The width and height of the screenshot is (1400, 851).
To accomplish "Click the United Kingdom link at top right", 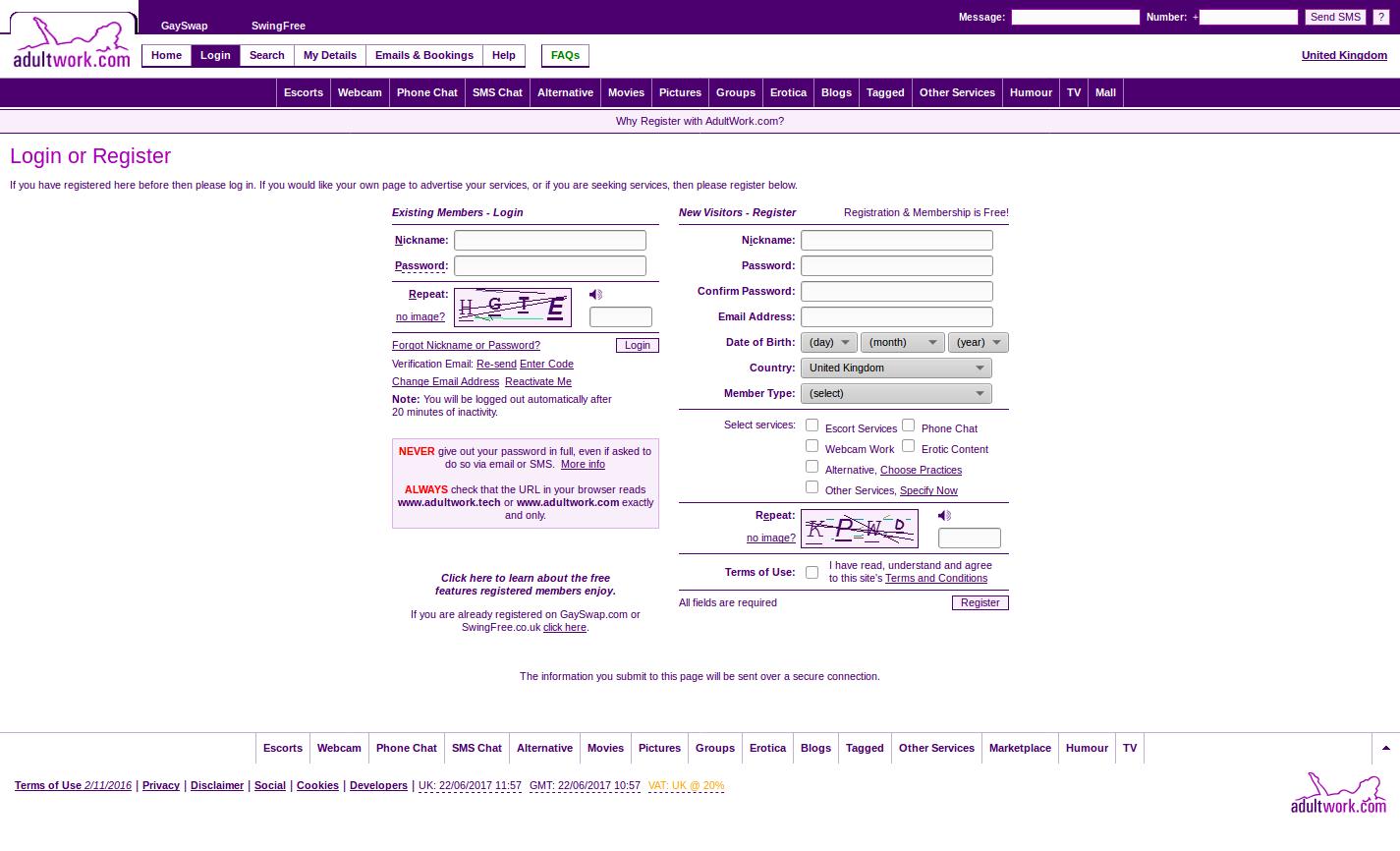I will (1344, 55).
